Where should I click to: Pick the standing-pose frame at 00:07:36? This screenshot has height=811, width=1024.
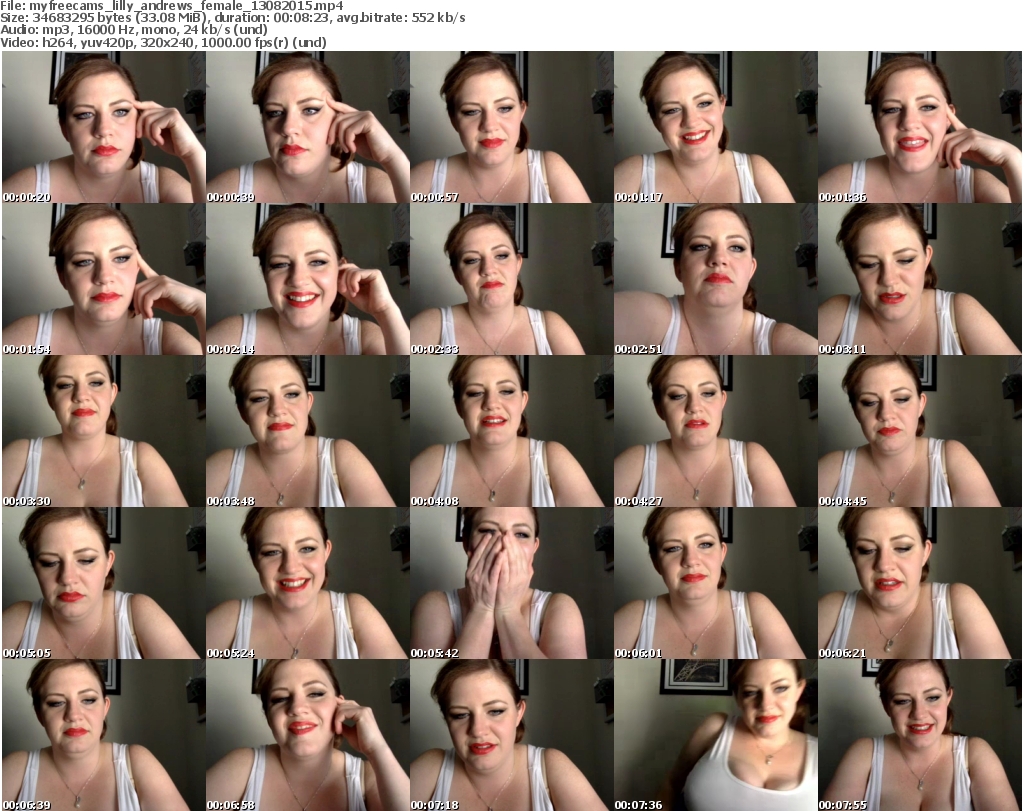tap(715, 735)
